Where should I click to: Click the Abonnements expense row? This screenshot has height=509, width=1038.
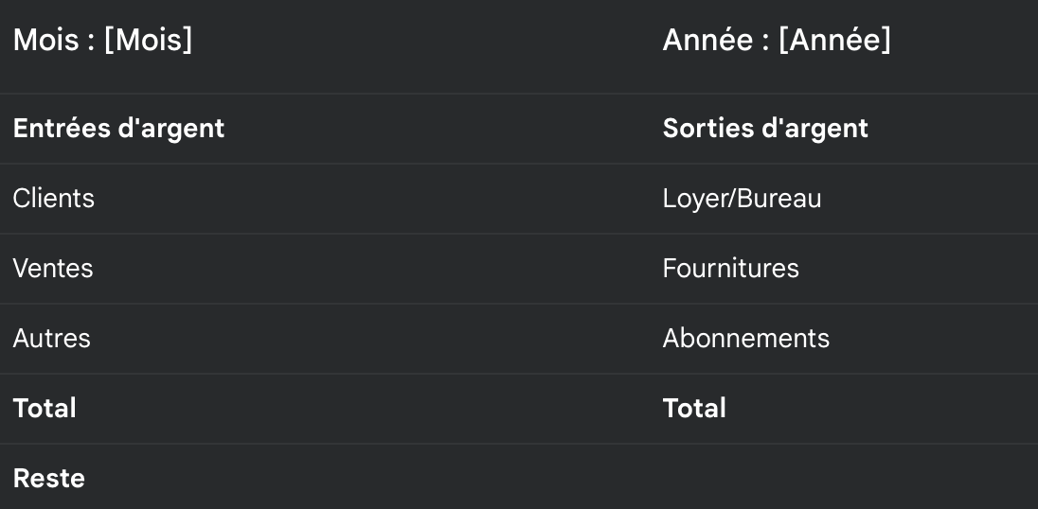click(x=745, y=338)
